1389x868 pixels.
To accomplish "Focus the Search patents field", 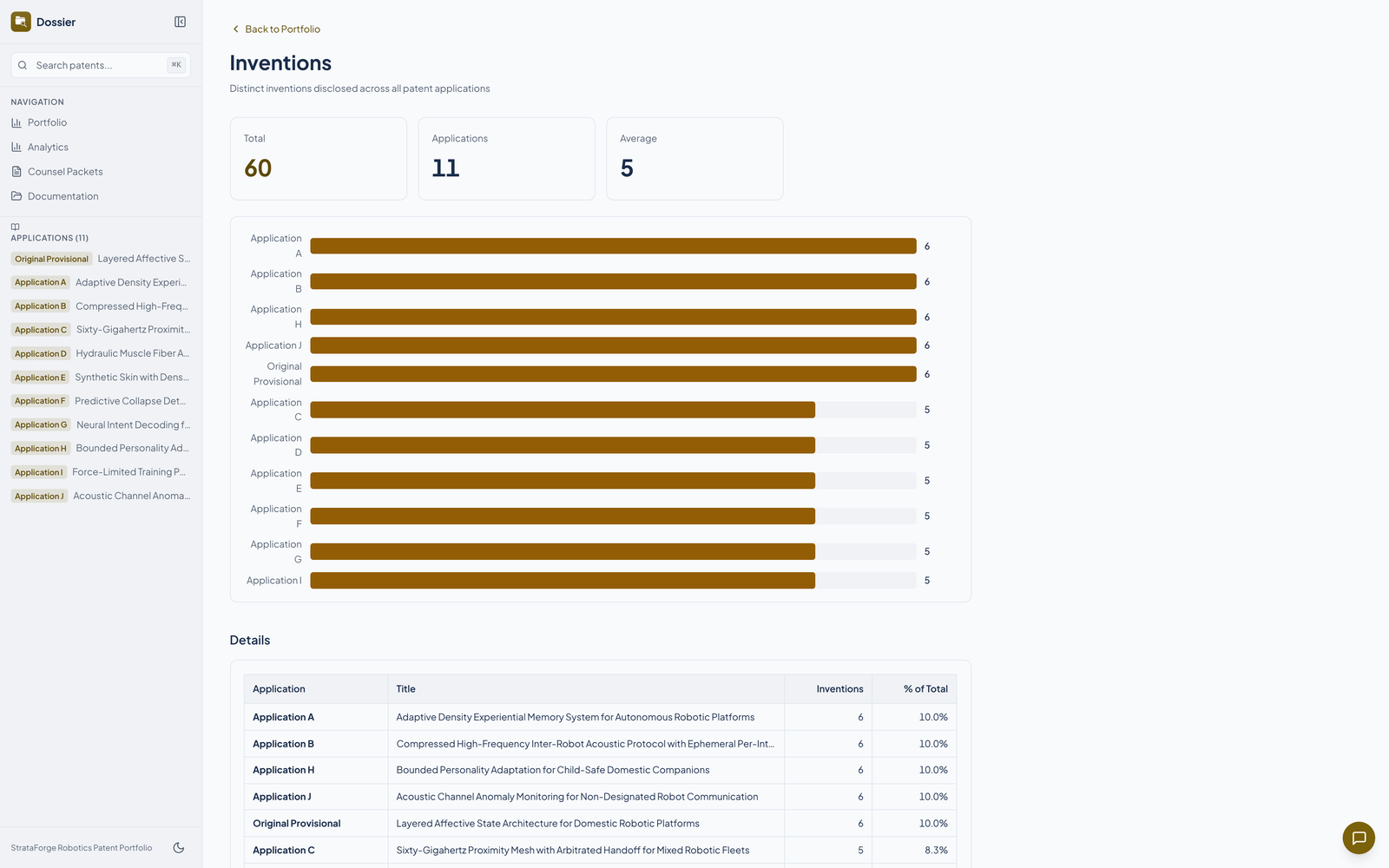I will pyautogui.click(x=101, y=65).
